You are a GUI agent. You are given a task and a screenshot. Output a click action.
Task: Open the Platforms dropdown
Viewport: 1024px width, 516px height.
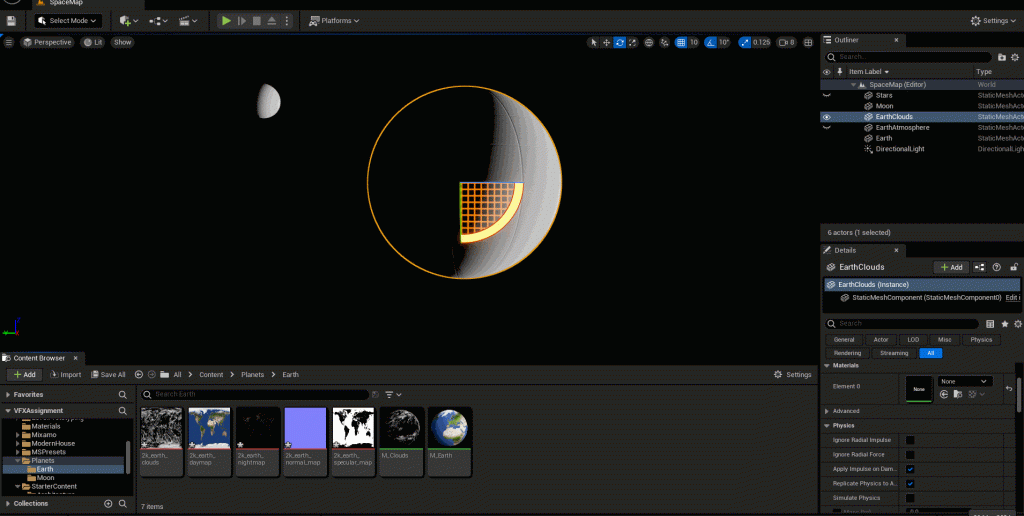(334, 20)
